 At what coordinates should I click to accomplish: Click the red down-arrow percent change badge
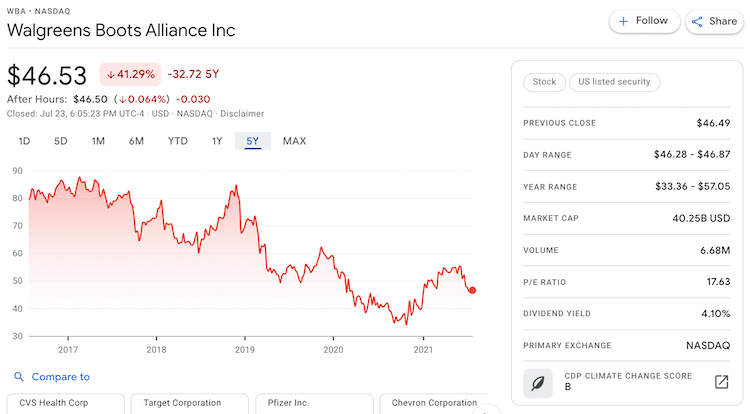click(129, 74)
